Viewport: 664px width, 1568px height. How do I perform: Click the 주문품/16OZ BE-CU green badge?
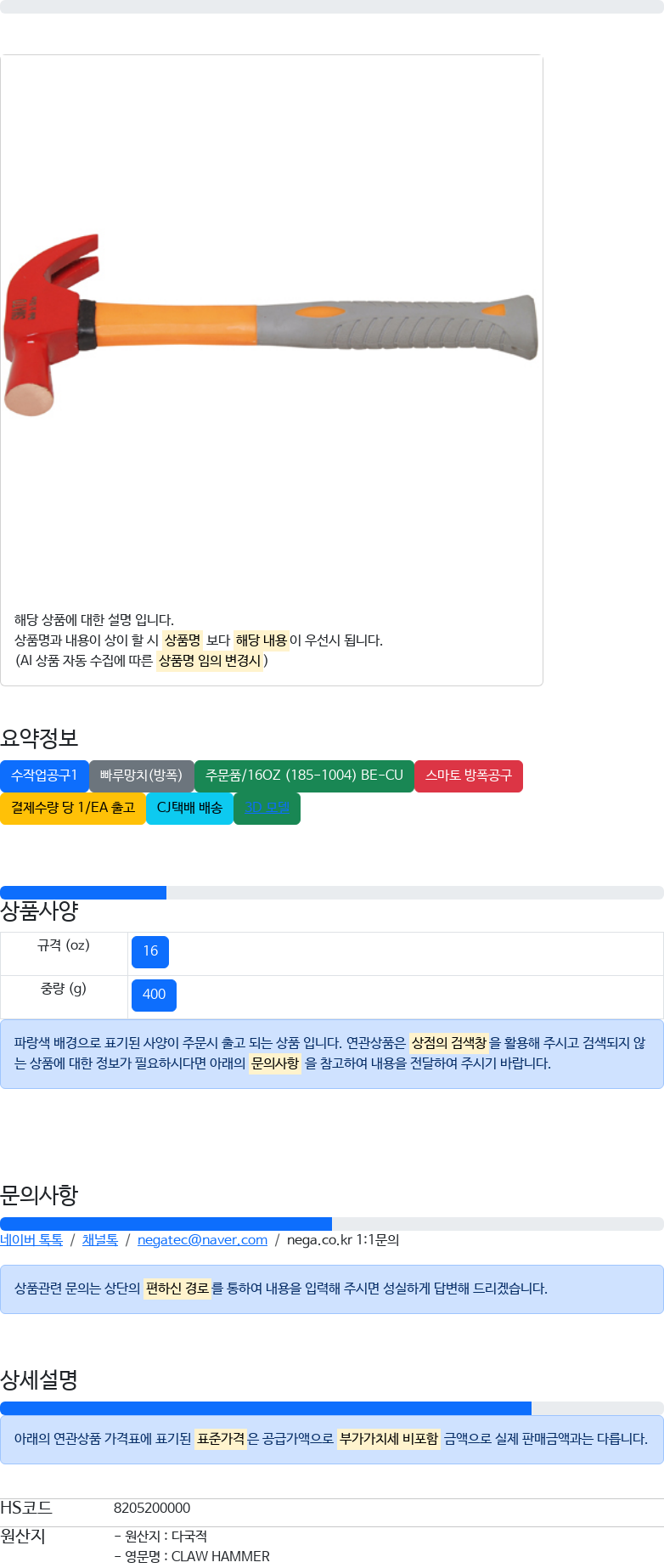304,776
